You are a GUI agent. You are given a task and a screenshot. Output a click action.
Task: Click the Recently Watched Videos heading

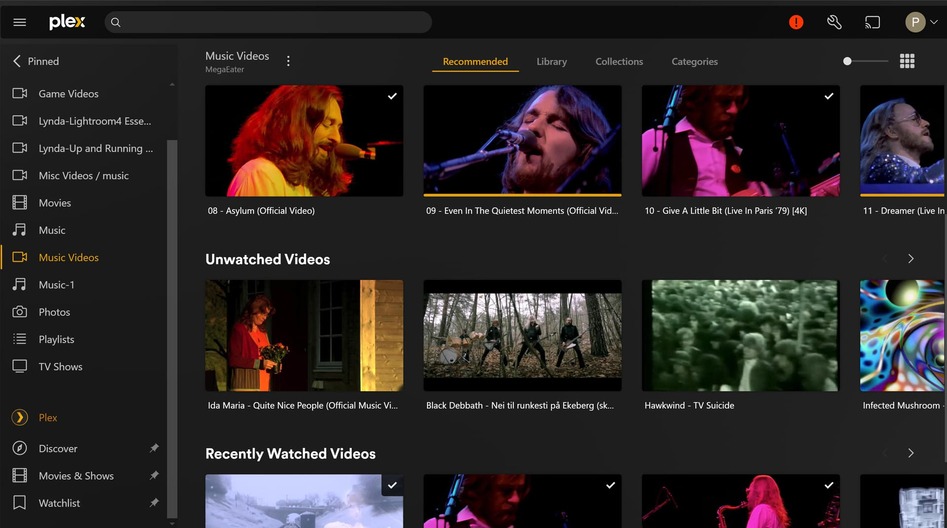click(291, 454)
